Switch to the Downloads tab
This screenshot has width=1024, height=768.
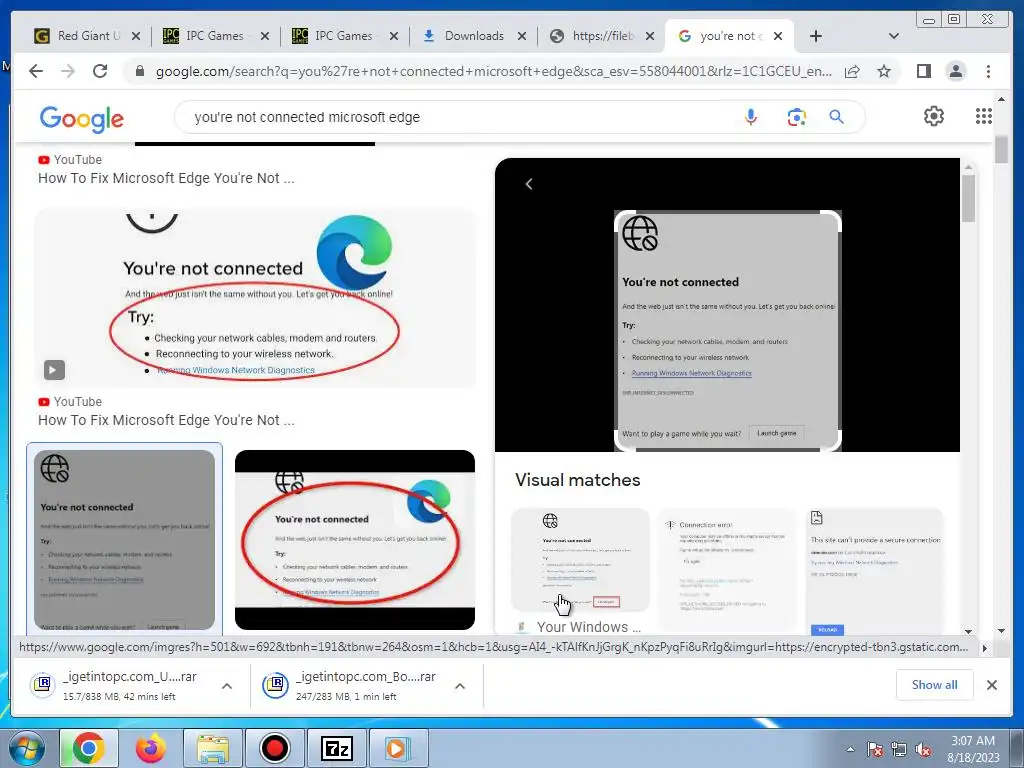(x=473, y=36)
